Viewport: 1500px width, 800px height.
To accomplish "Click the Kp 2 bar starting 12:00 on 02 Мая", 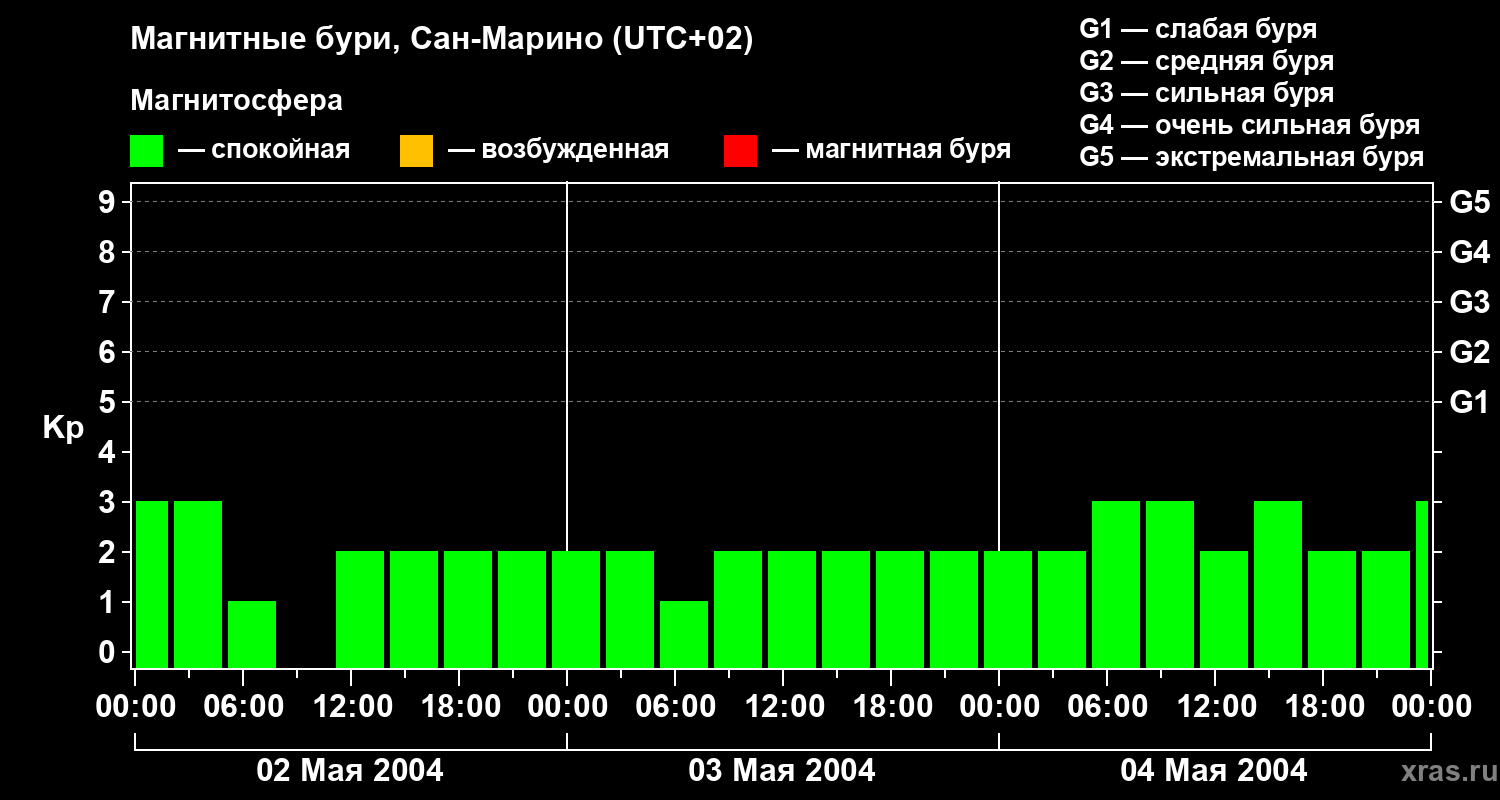I will point(360,609).
